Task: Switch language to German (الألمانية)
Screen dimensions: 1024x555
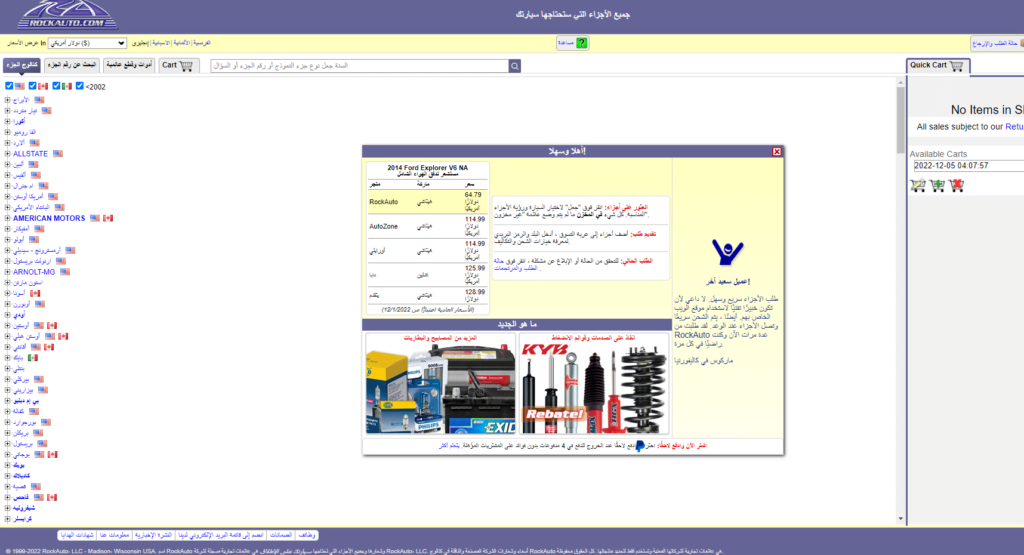Action: click(182, 43)
